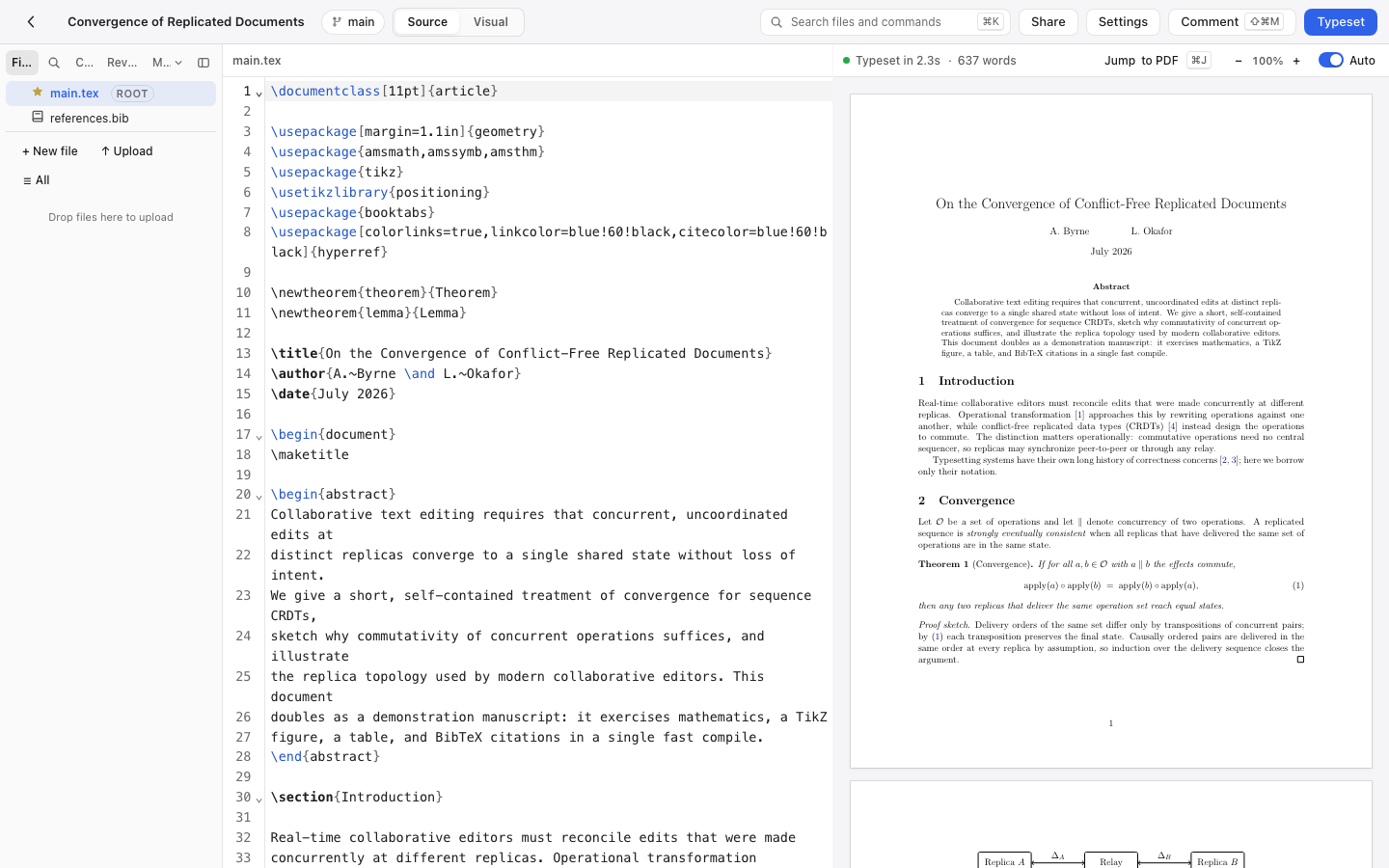Click the green typeset status dot
1389x868 pixels.
pos(846,61)
